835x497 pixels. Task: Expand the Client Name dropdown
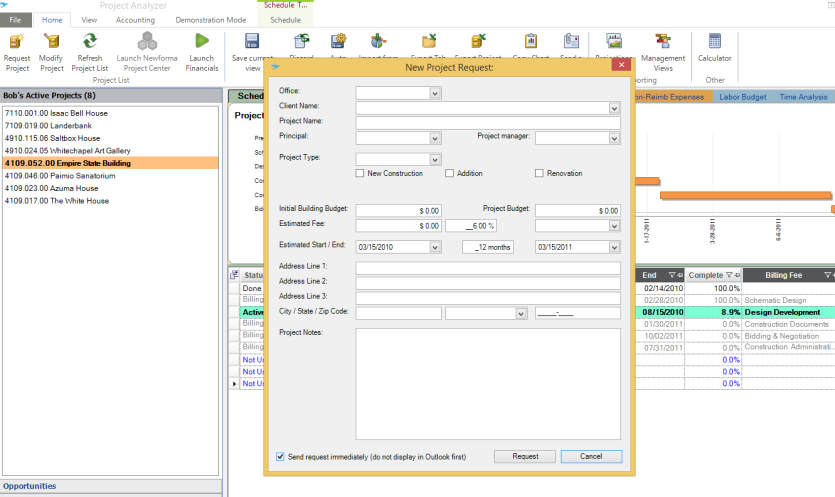coord(615,108)
